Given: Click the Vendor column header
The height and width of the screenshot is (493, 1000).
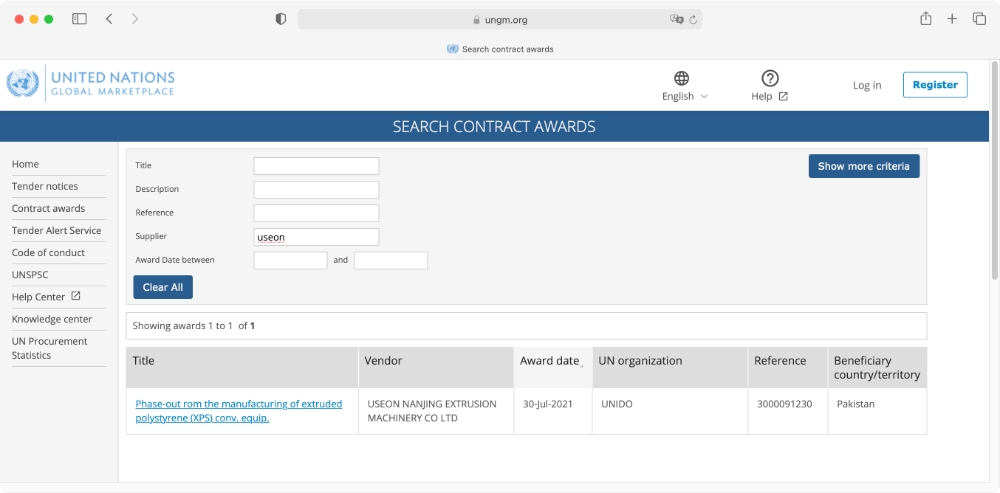Looking at the screenshot, I should [436, 367].
